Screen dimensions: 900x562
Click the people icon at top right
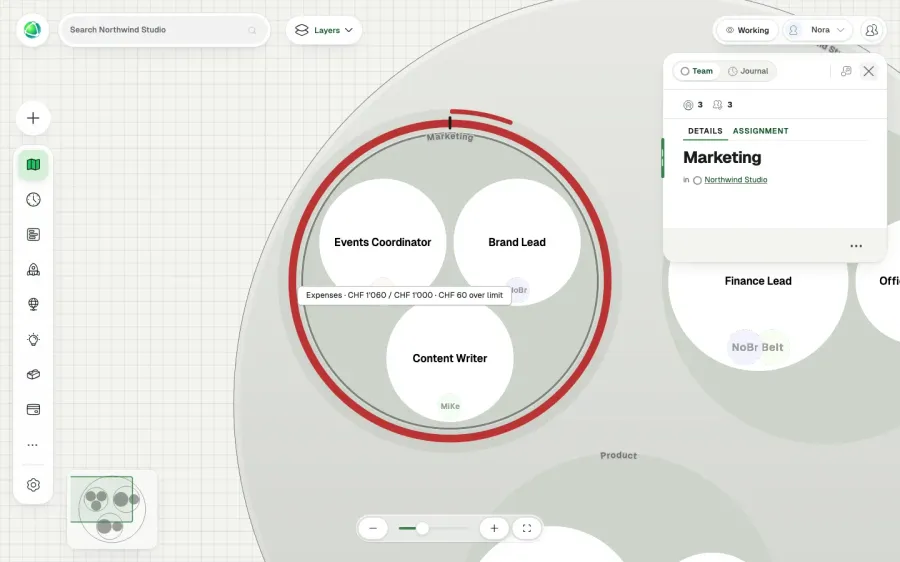[x=871, y=30]
